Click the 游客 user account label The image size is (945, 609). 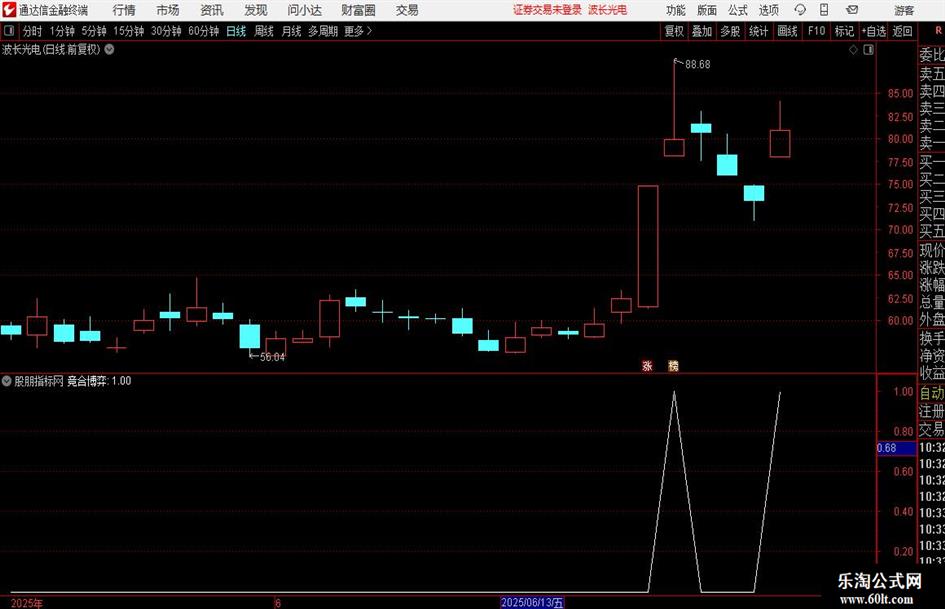click(x=903, y=10)
